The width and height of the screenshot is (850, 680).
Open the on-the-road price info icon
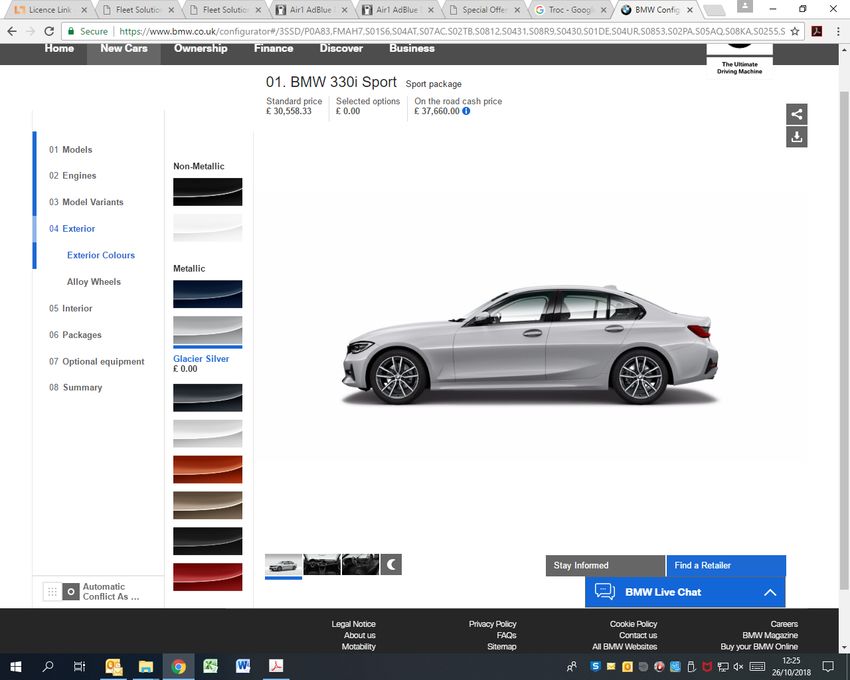coord(466,111)
